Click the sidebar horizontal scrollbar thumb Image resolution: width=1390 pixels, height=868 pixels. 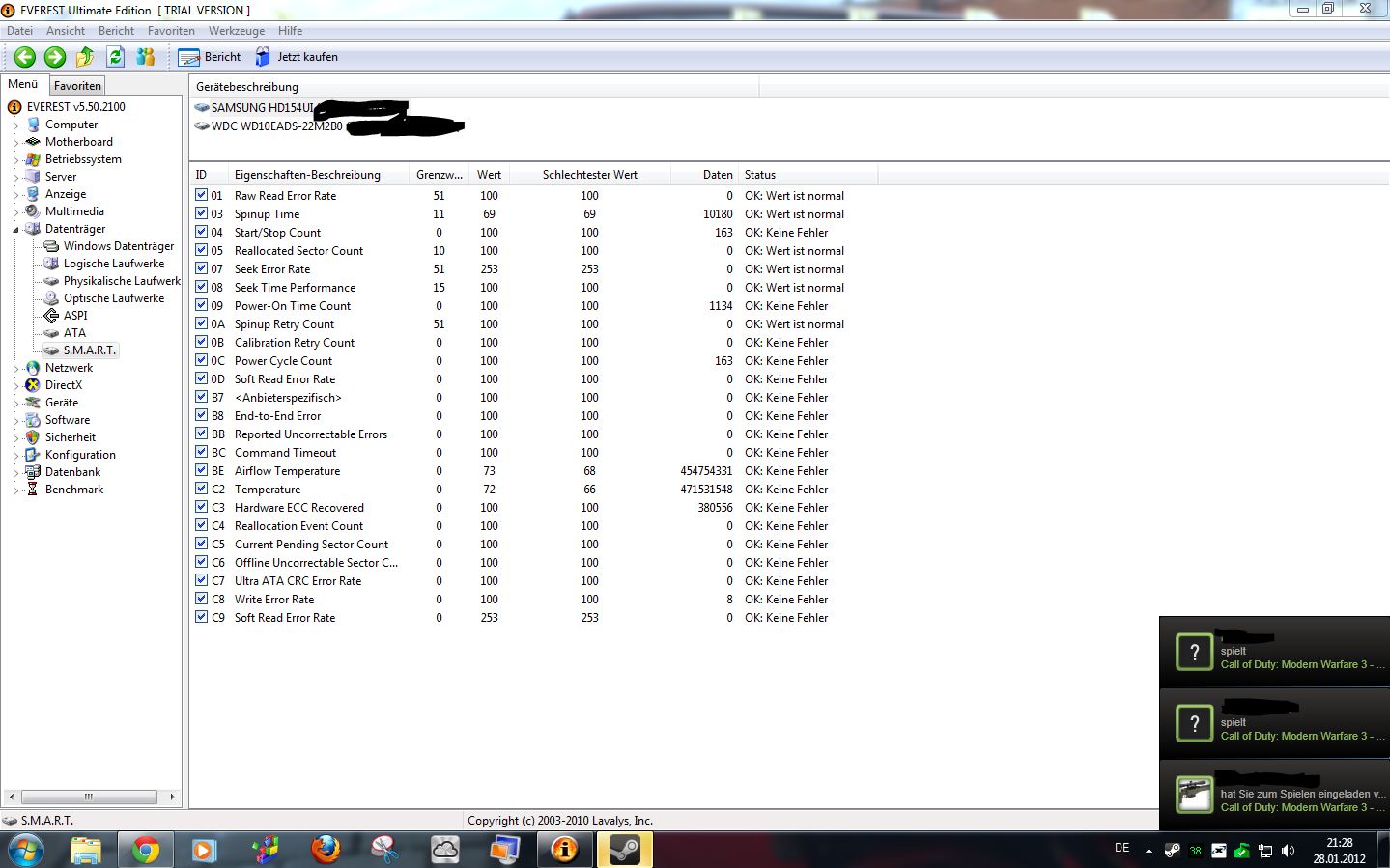click(x=89, y=797)
